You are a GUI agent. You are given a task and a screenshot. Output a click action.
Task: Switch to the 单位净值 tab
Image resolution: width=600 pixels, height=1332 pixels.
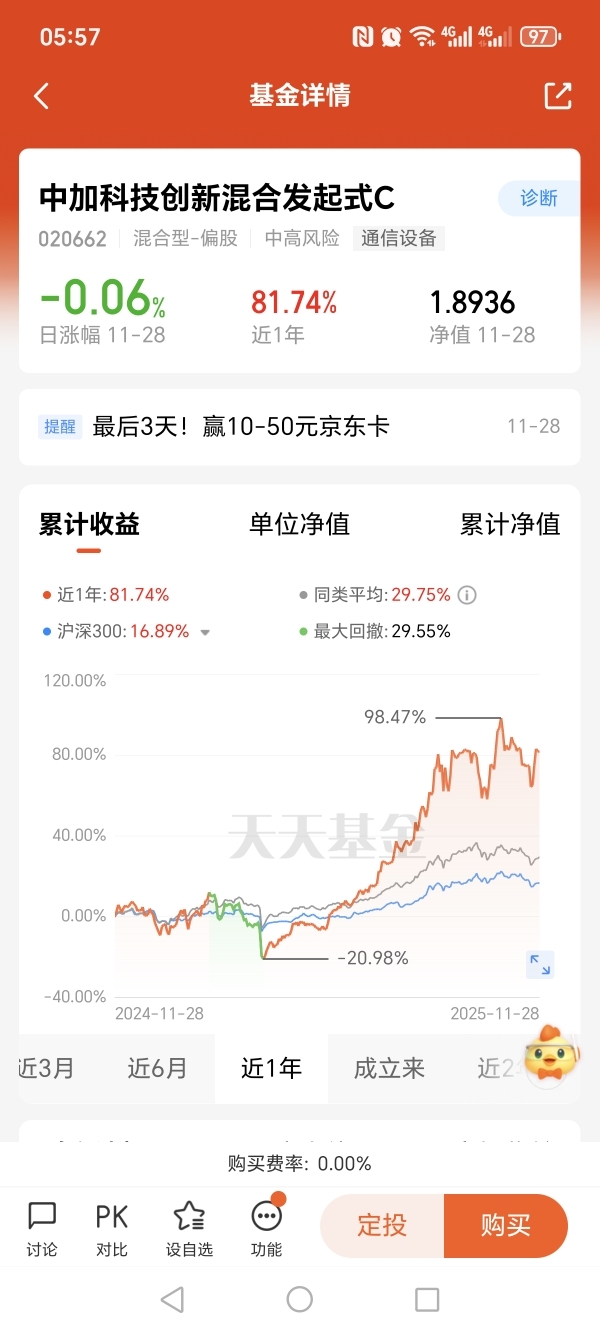point(299,524)
